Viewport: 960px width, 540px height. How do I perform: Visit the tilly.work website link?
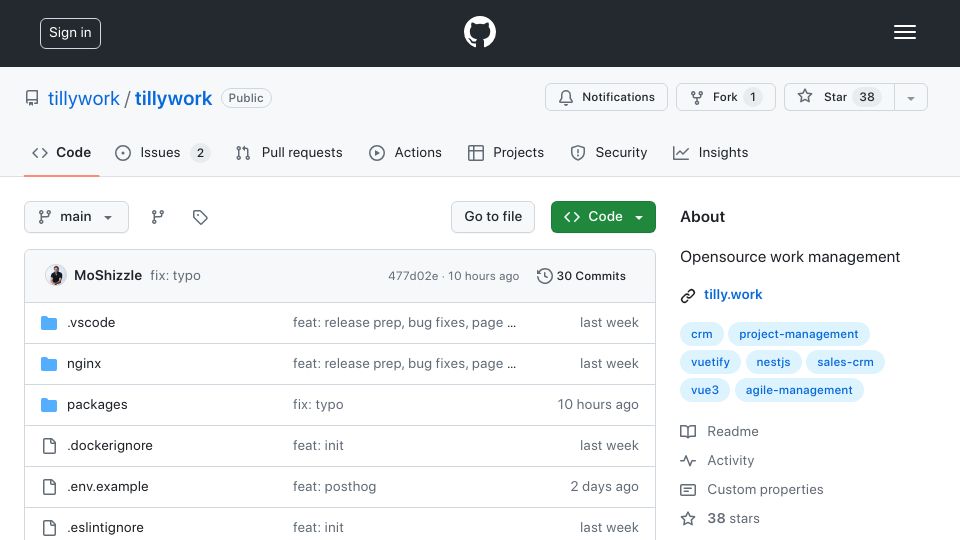(733, 294)
